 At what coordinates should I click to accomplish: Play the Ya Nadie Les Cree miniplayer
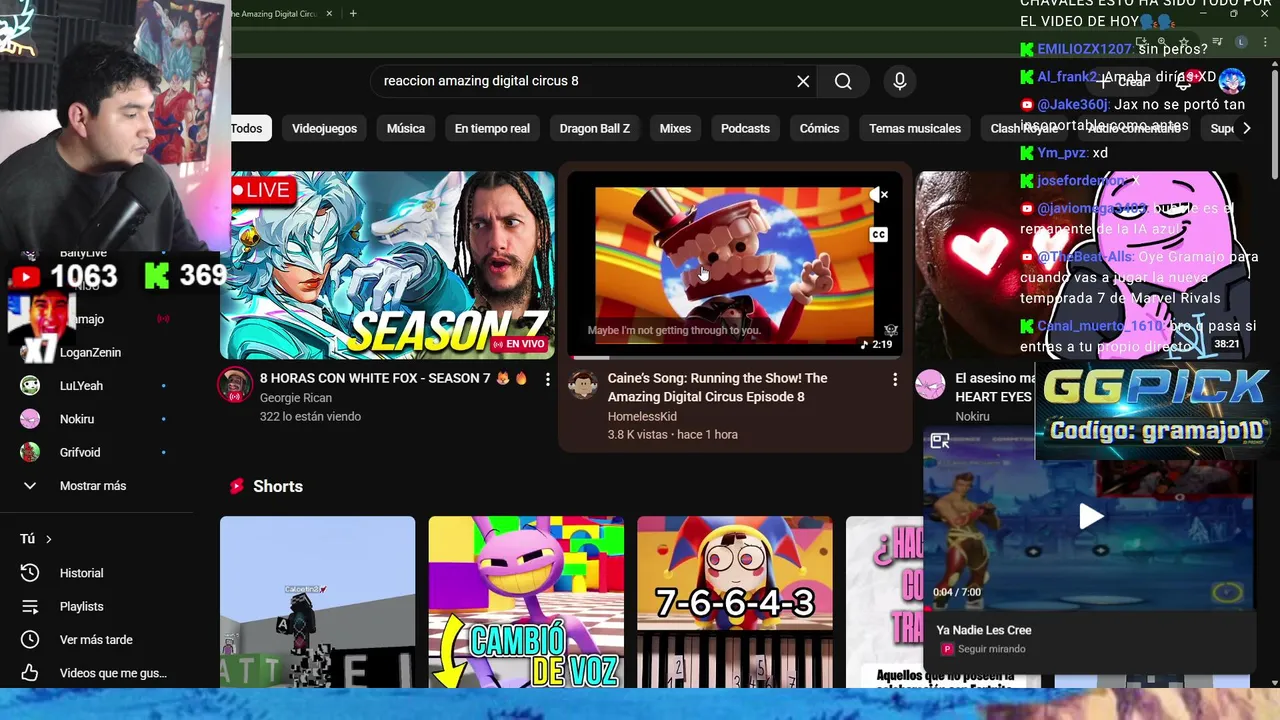pyautogui.click(x=1090, y=516)
